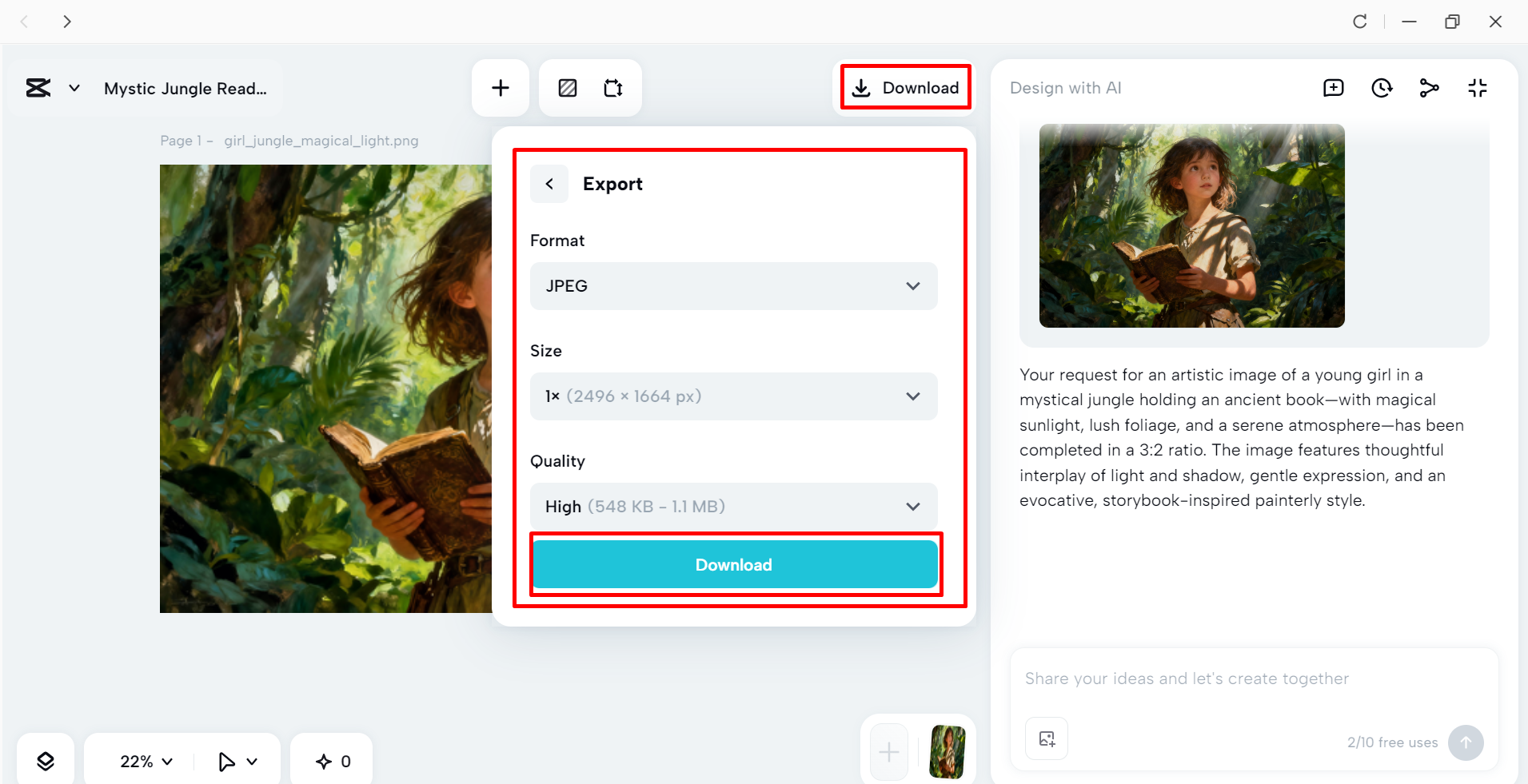Click the reload icon in window title bar

1360,22
